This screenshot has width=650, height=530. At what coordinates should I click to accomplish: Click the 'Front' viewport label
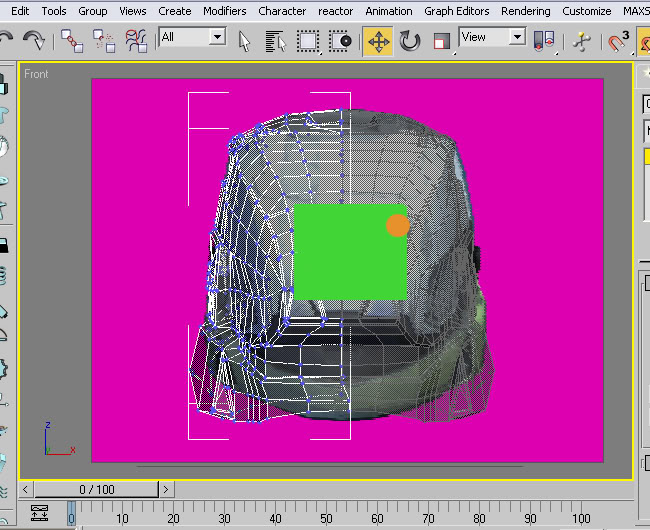pyautogui.click(x=36, y=74)
